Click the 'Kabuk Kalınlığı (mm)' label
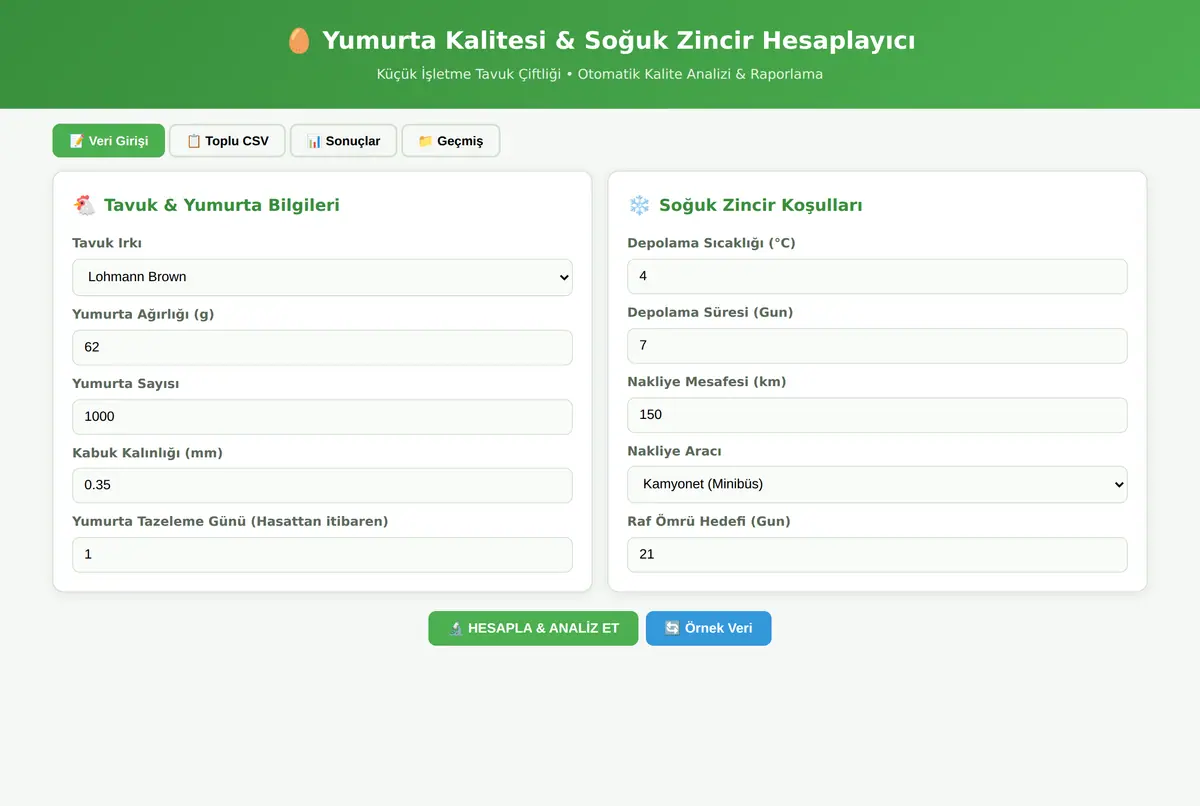The height and width of the screenshot is (806, 1200). (x=147, y=452)
